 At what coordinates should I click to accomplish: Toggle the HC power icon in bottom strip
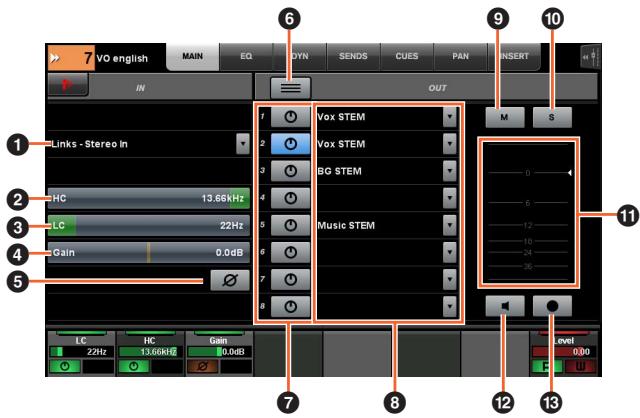pyautogui.click(x=133, y=366)
